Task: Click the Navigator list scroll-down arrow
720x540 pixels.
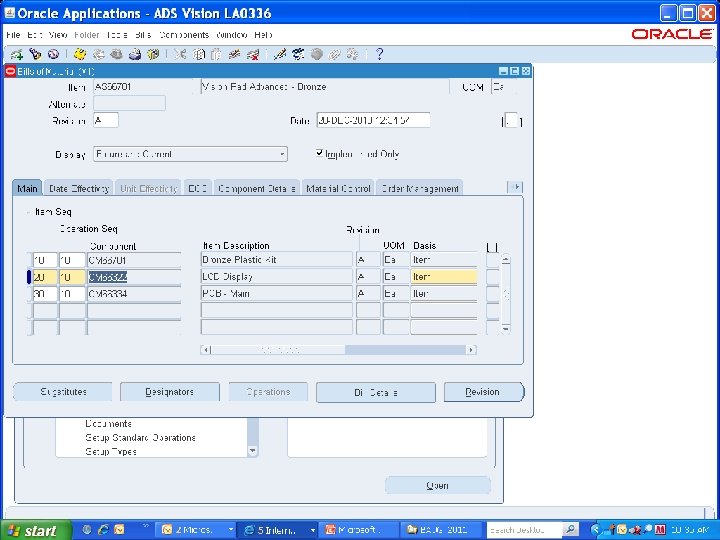Action: click(253, 451)
